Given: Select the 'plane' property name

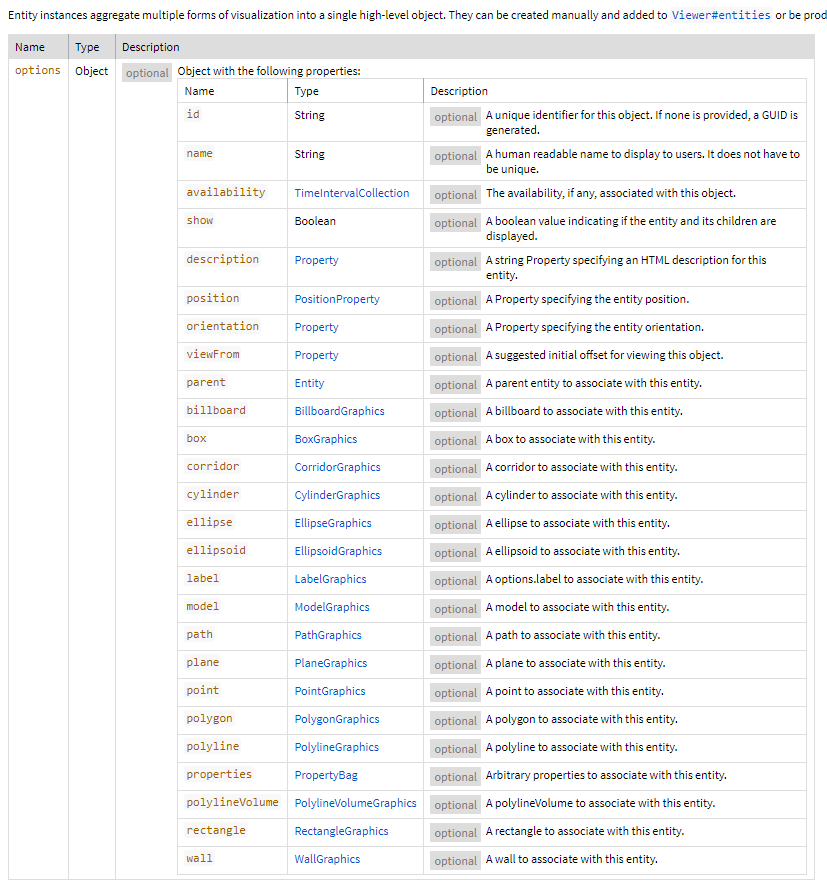Looking at the screenshot, I should tap(203, 662).
